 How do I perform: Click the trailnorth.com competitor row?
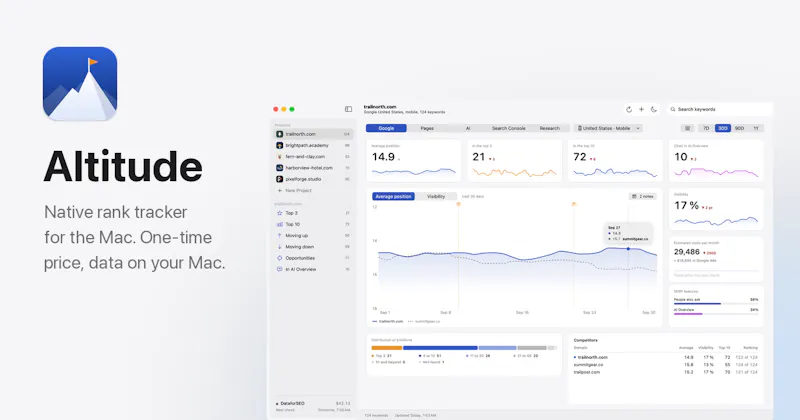click(x=665, y=357)
